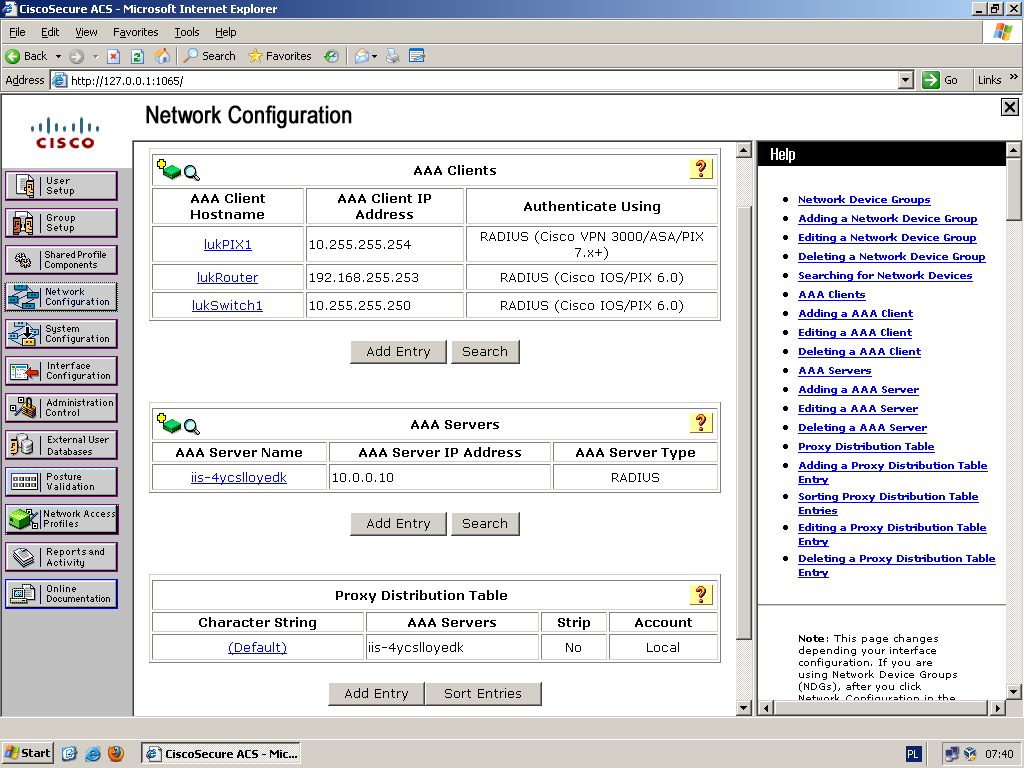Click Proxy Distribution Table help question mark
The width and height of the screenshot is (1024, 768).
[x=701, y=594]
